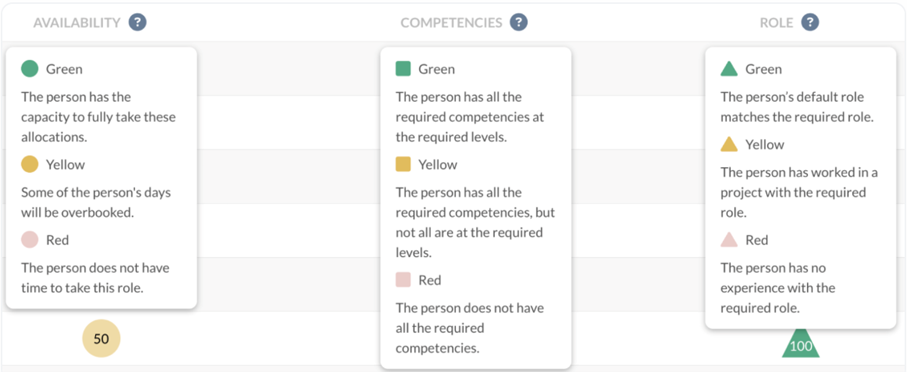
Task: Click the yellow triangle role icon
Action: [x=729, y=145]
